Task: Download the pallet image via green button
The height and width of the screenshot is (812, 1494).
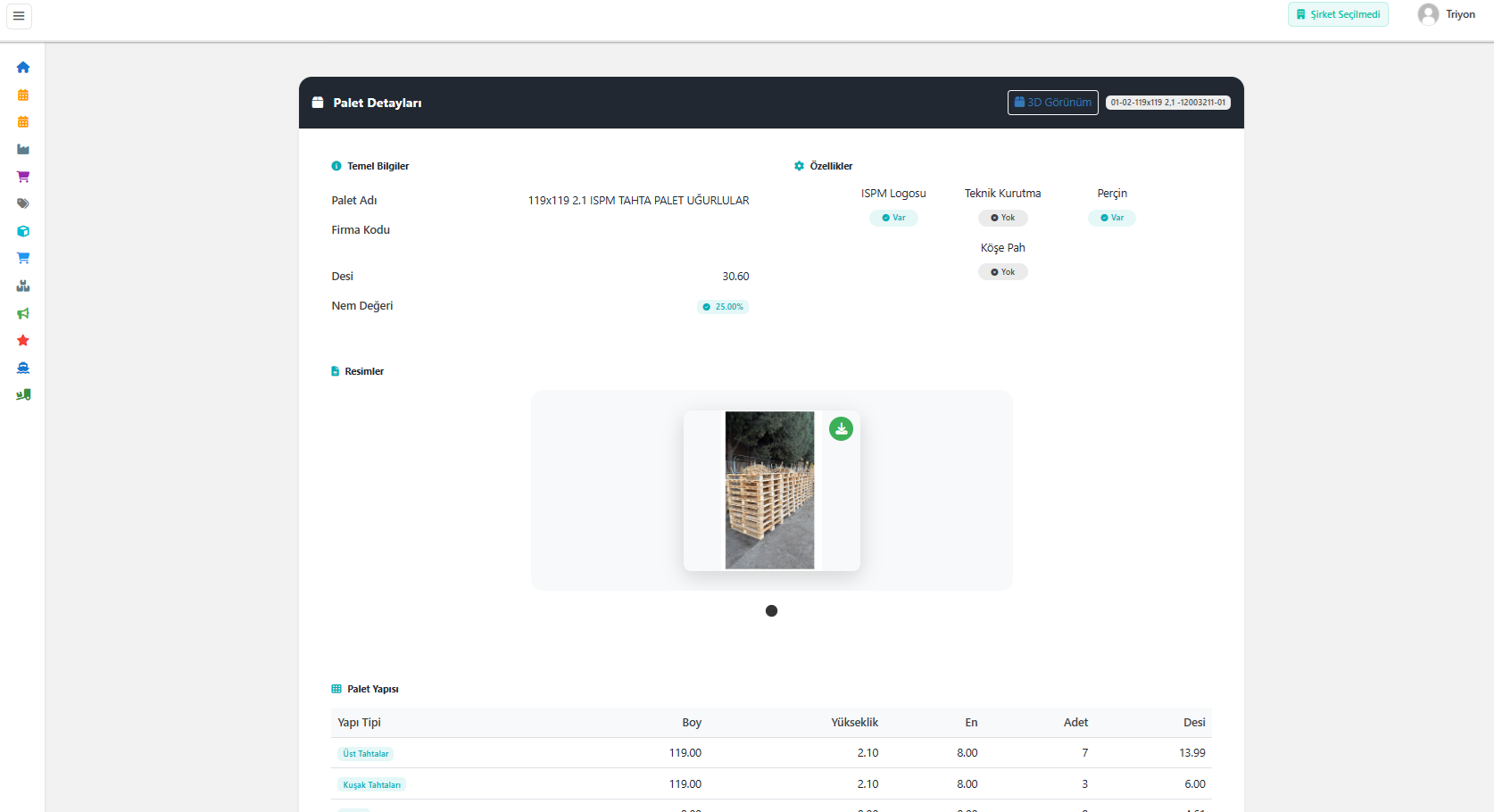Action: (841, 429)
